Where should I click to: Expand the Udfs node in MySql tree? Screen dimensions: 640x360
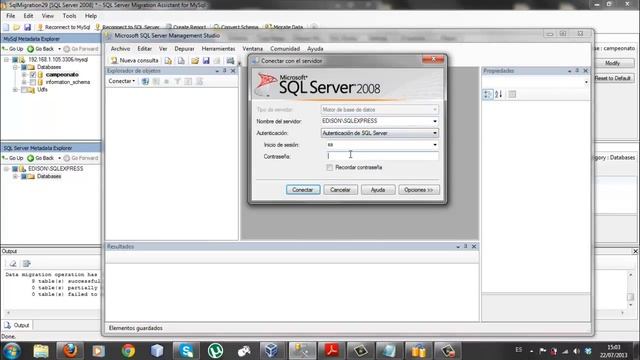pyautogui.click(x=15, y=89)
